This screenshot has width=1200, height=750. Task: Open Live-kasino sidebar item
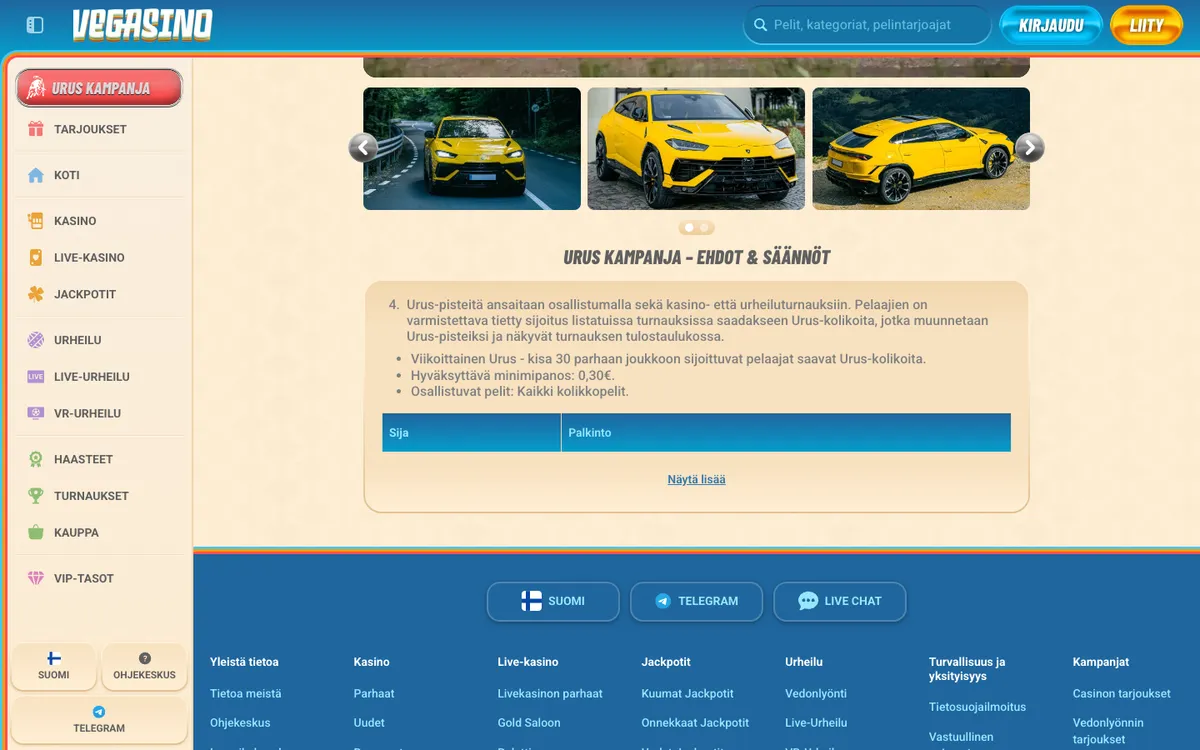coord(99,258)
